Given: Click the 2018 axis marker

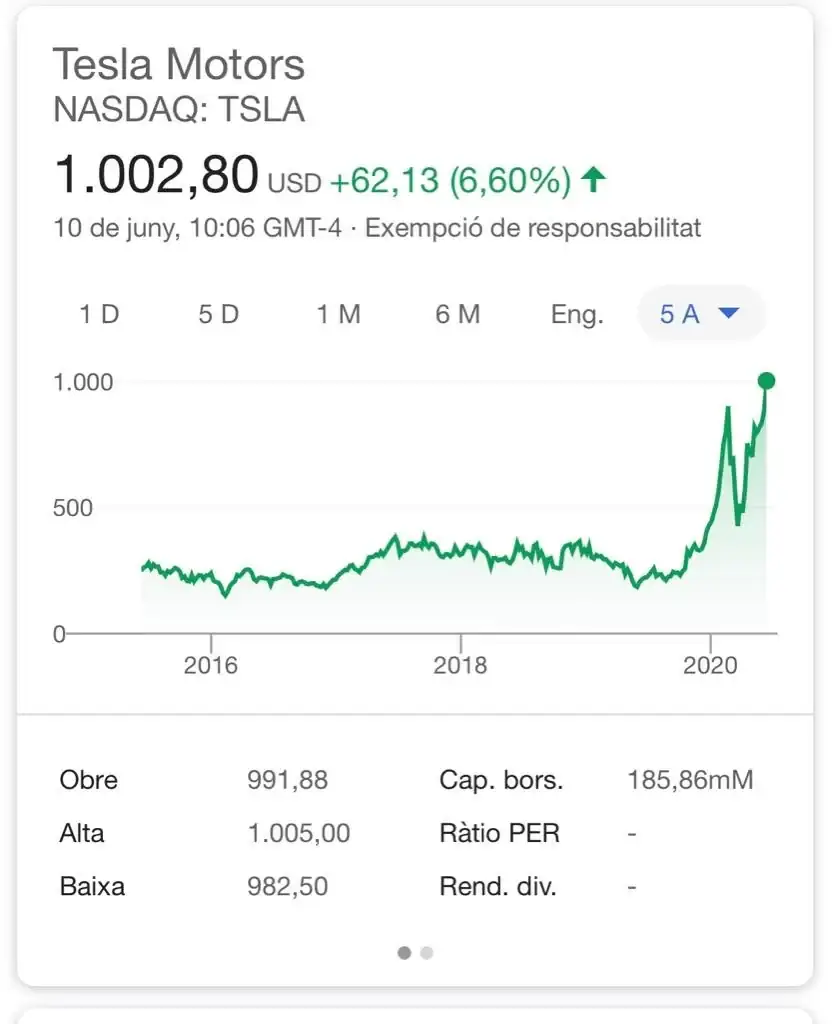Looking at the screenshot, I should [460, 665].
